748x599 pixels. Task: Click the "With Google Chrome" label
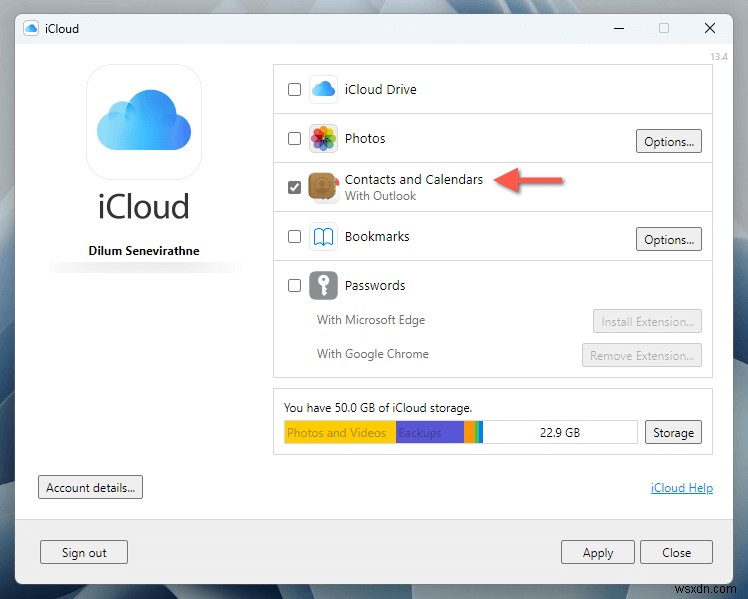click(x=373, y=354)
